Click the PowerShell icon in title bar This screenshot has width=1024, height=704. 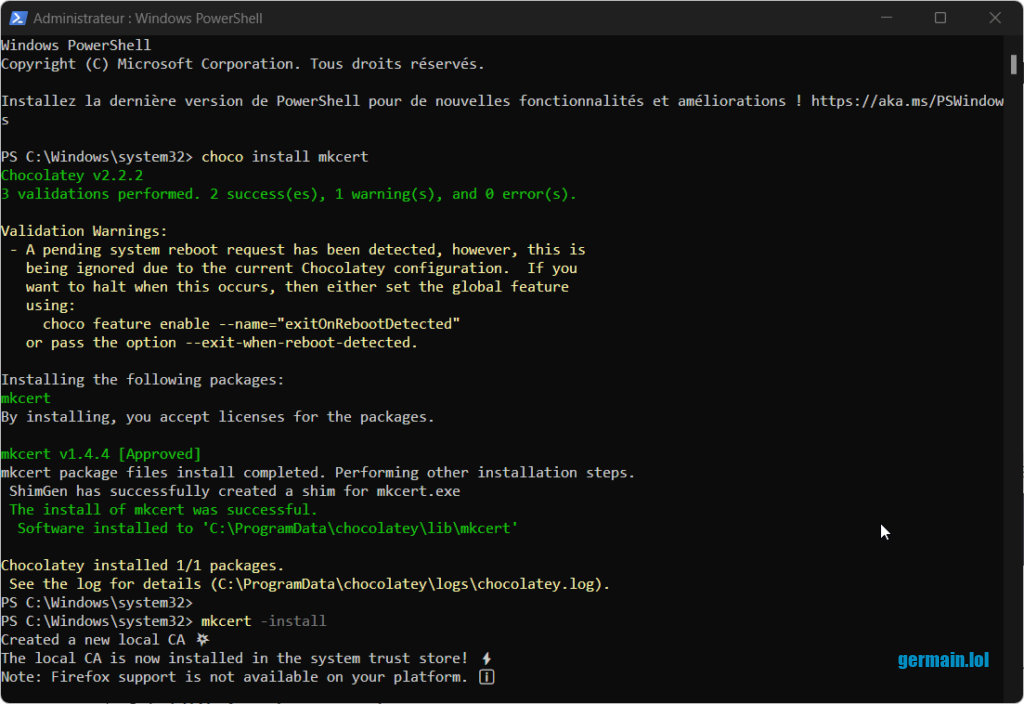click(16, 18)
